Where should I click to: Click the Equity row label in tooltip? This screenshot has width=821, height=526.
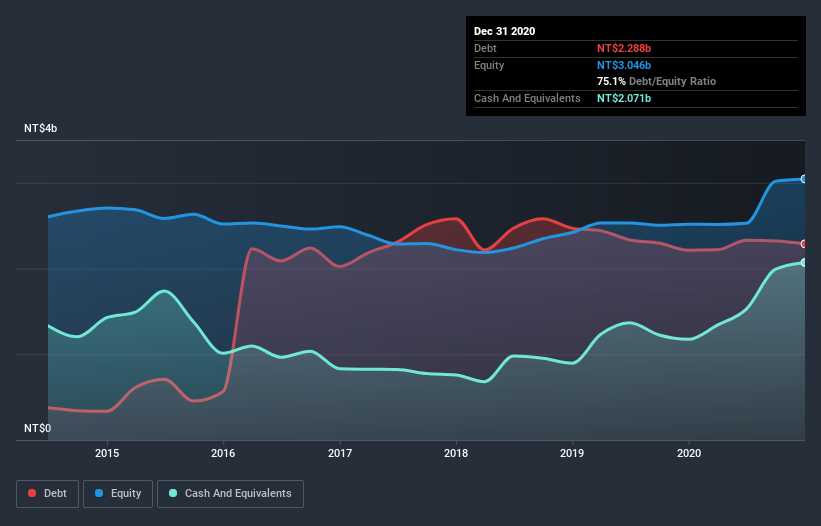(x=489, y=65)
